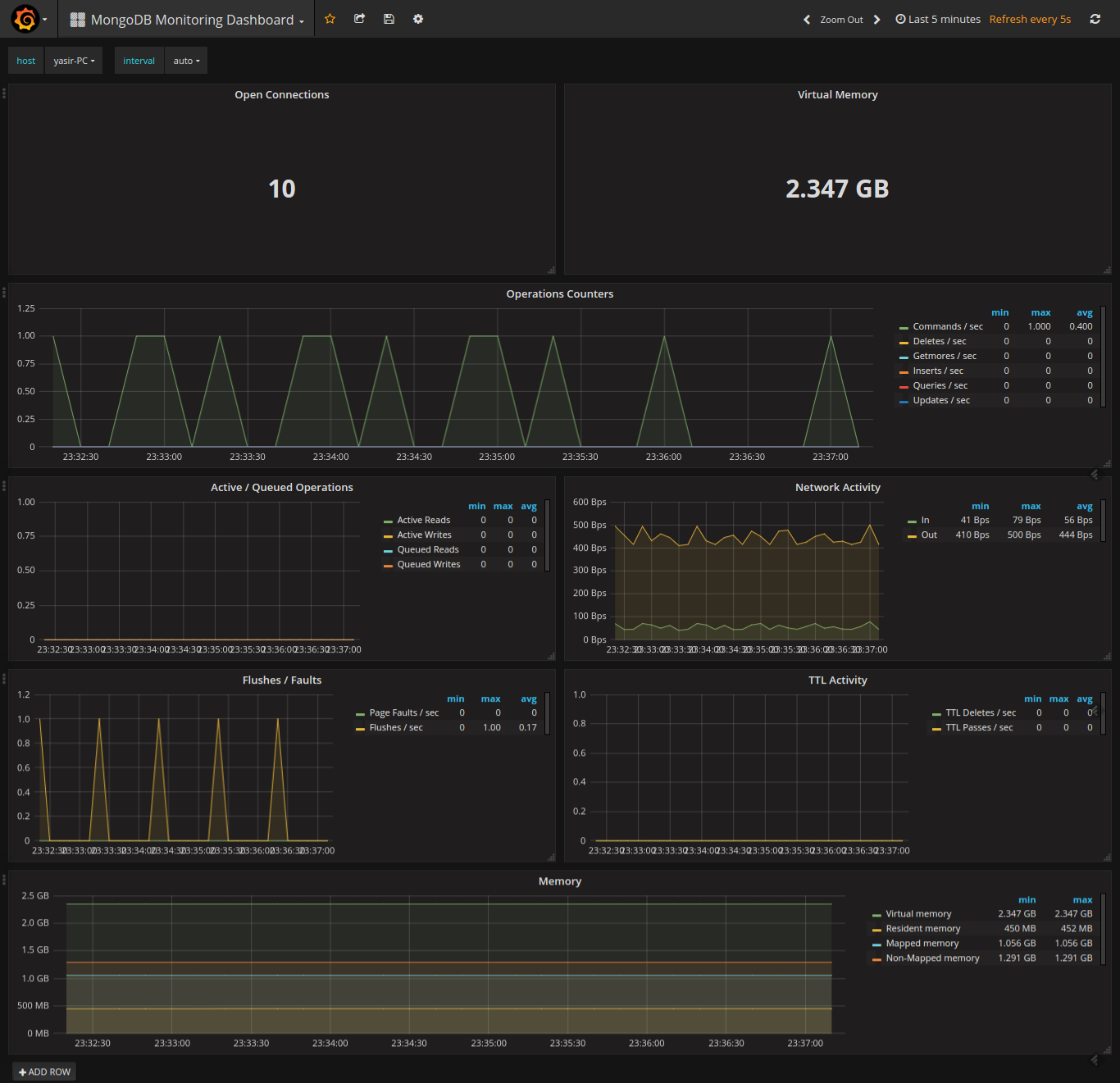This screenshot has width=1120, height=1083.
Task: Open the yasir-PC host dropdown
Action: click(74, 61)
